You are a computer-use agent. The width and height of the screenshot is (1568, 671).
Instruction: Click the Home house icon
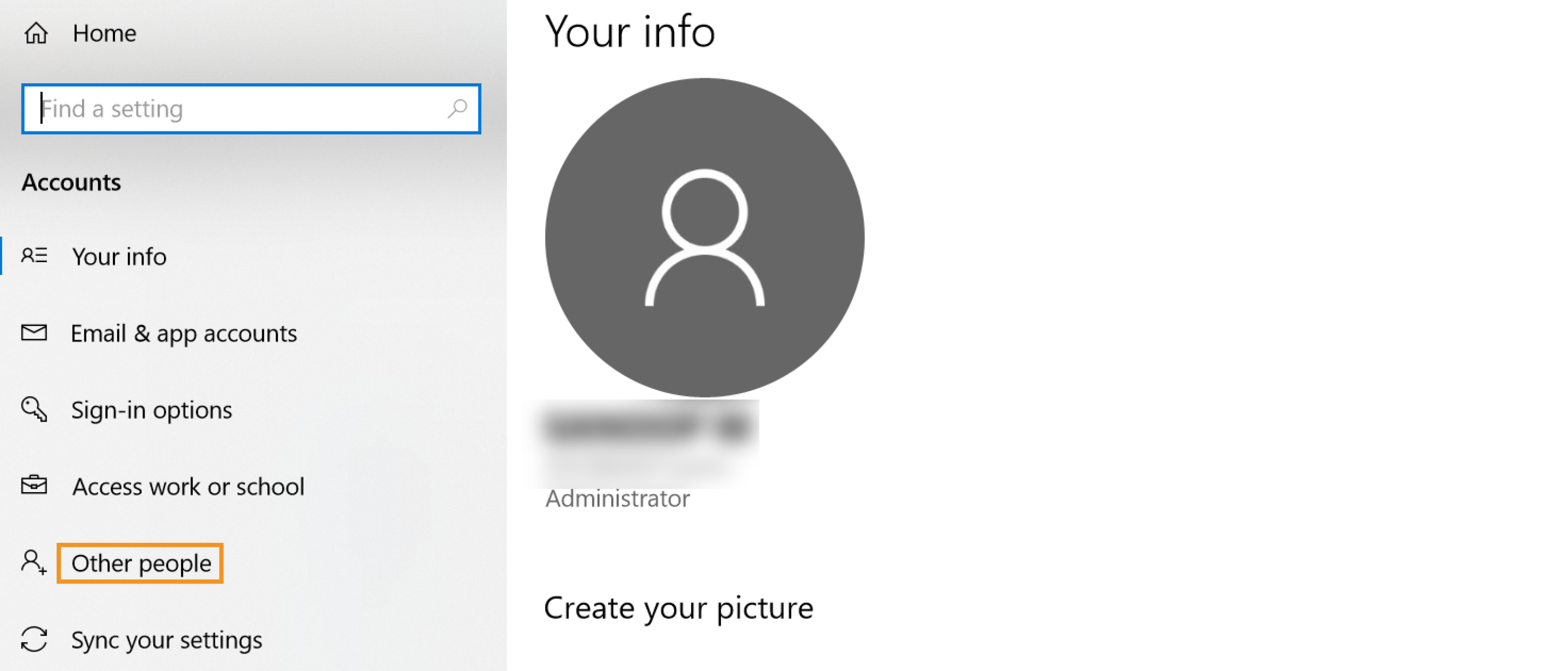[36, 33]
